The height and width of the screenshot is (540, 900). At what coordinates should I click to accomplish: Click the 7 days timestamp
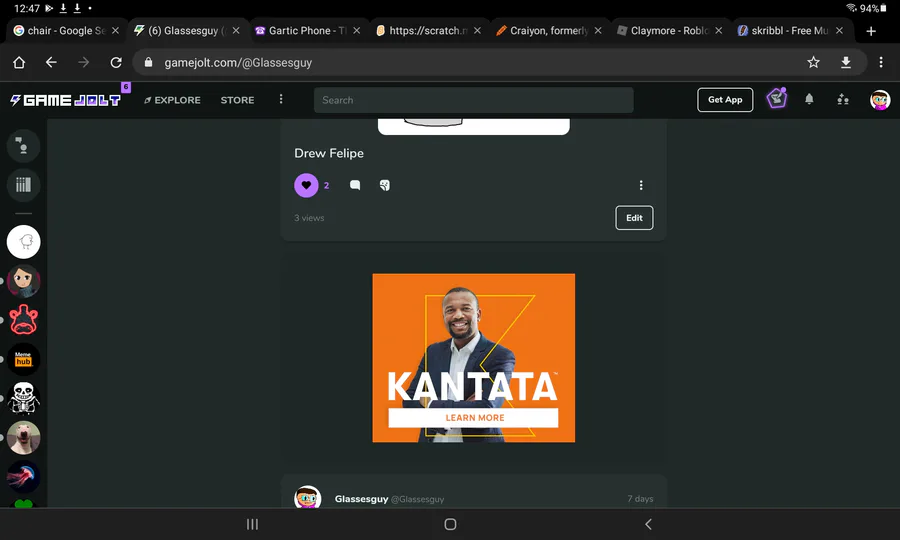tap(640, 499)
